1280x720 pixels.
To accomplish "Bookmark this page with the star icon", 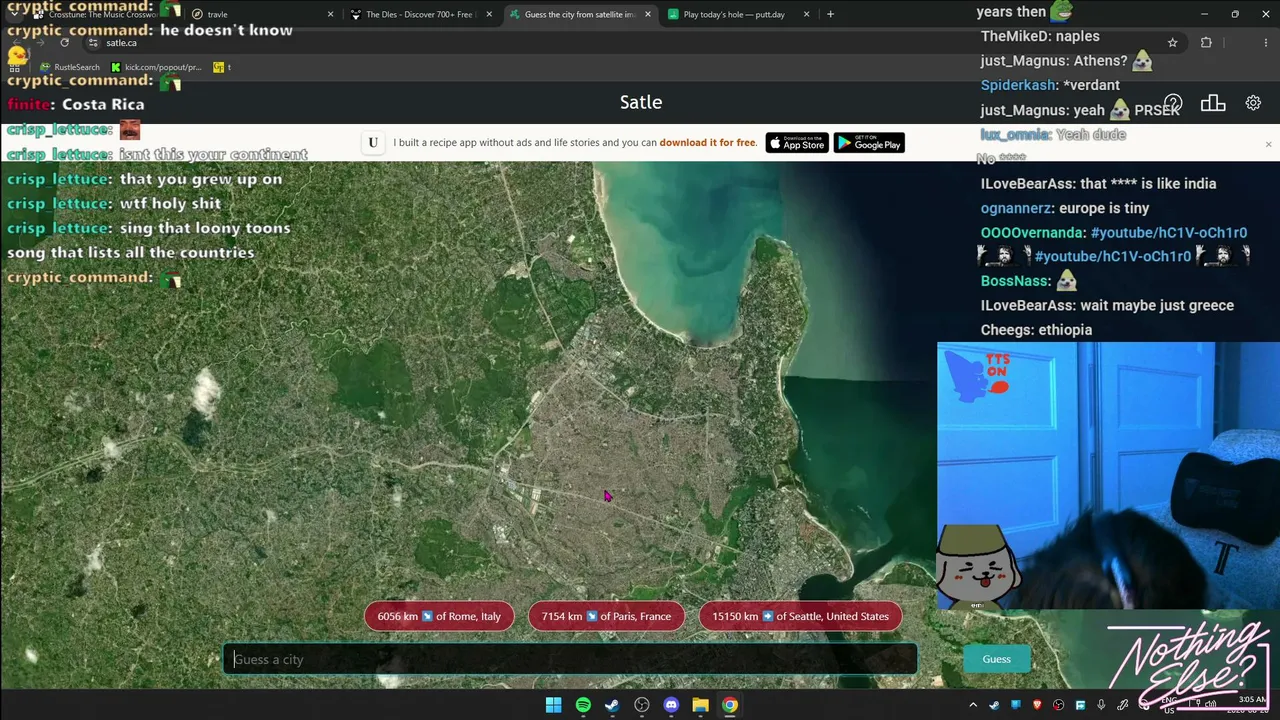I will tap(1173, 43).
